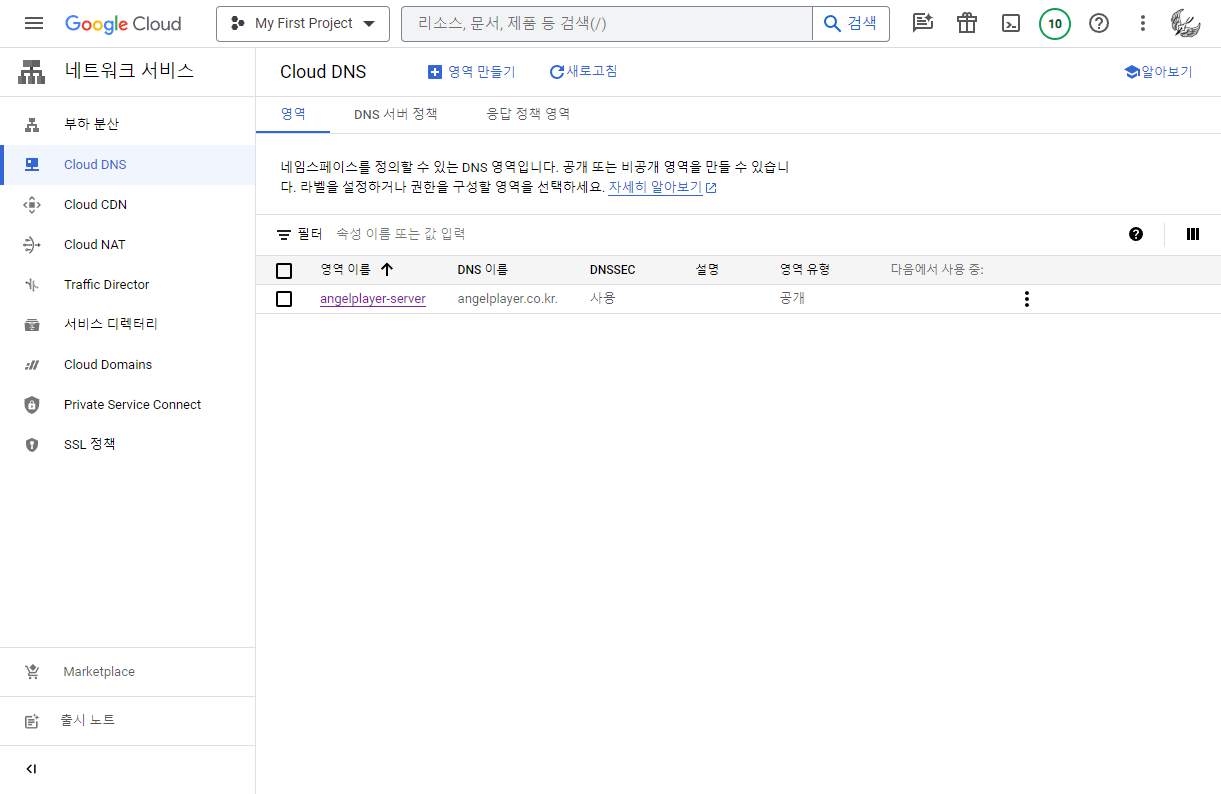
Task: Click the user account avatar
Action: 1186,23
